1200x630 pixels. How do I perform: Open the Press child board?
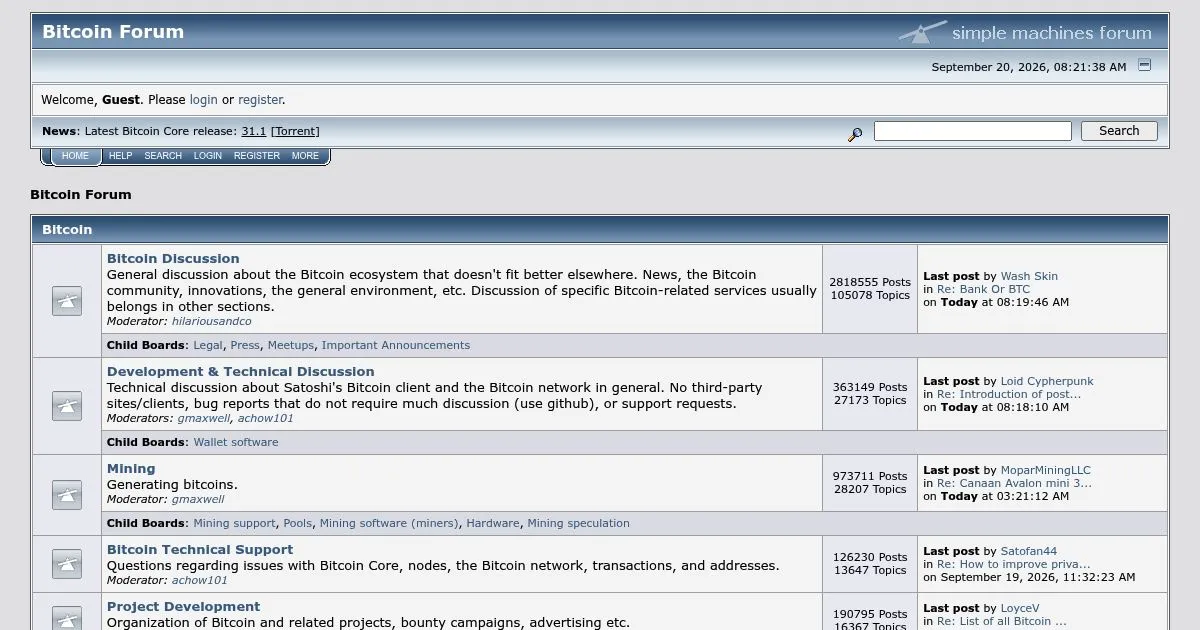coord(245,345)
